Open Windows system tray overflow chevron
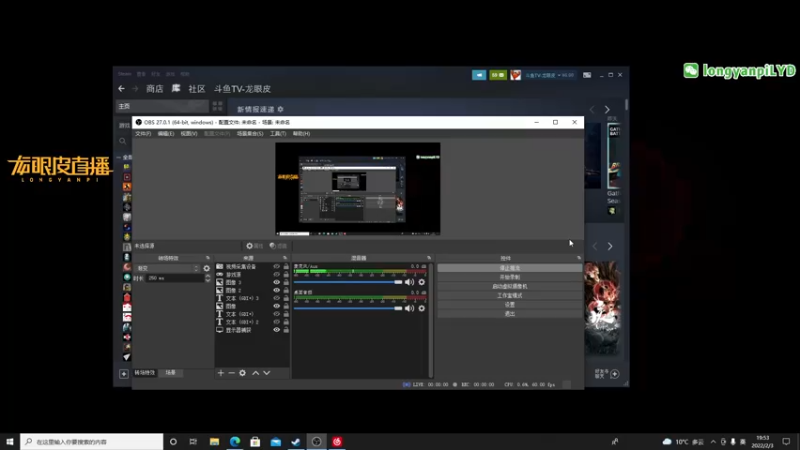The width and height of the screenshot is (800, 450). pos(713,442)
